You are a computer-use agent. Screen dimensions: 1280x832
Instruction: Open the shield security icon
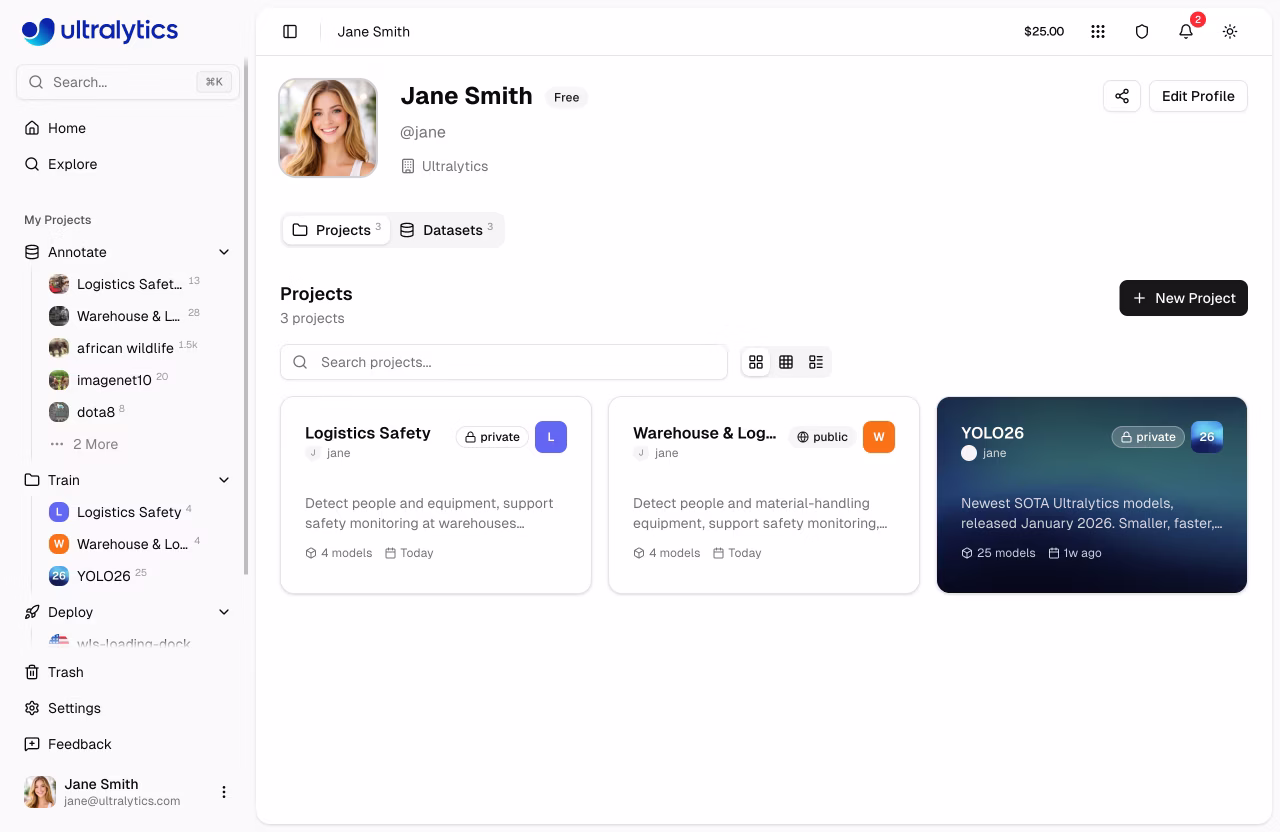point(1142,31)
